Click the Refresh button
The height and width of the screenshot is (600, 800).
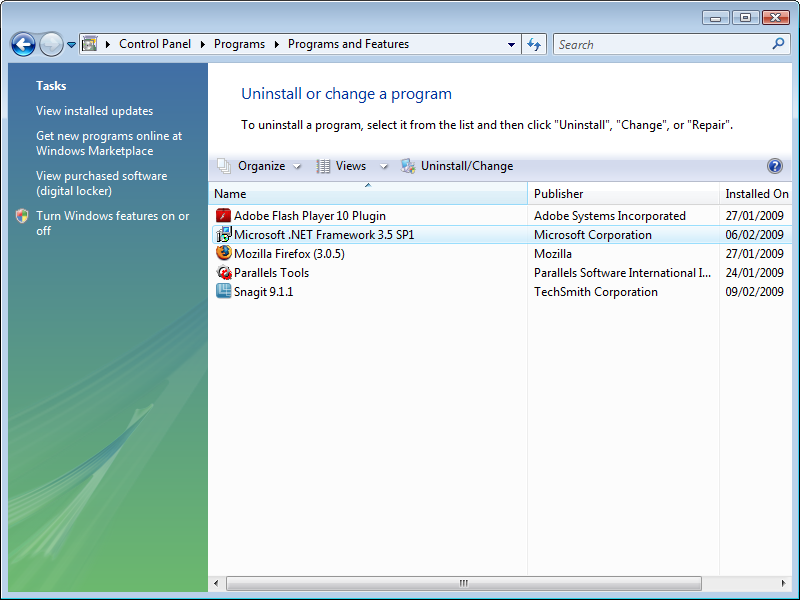pyautogui.click(x=534, y=44)
